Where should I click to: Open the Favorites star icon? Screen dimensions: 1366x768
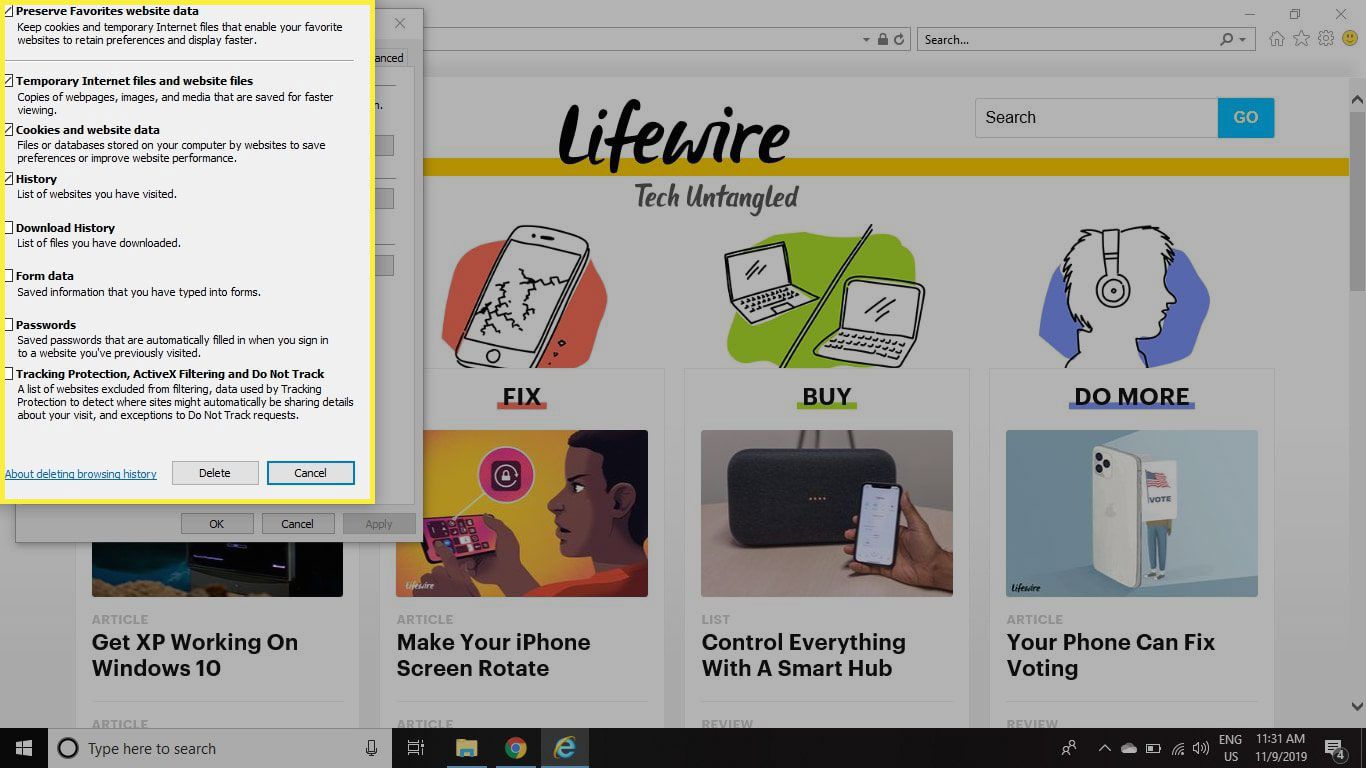[1301, 39]
